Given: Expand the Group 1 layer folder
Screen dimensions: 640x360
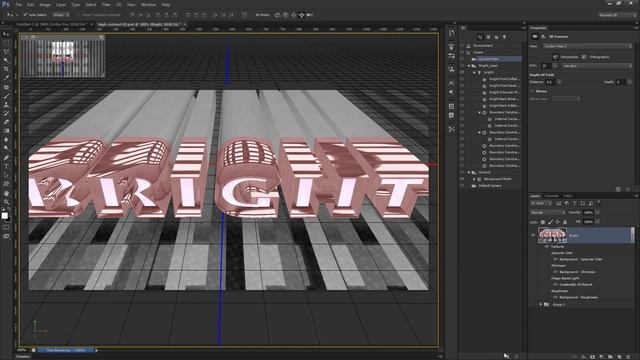Looking at the screenshot, I should (x=541, y=304).
